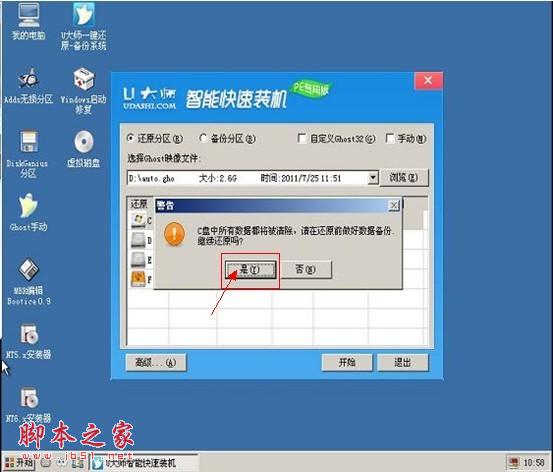
Task: Click 否(N) to cancel restore
Action: tap(306, 270)
